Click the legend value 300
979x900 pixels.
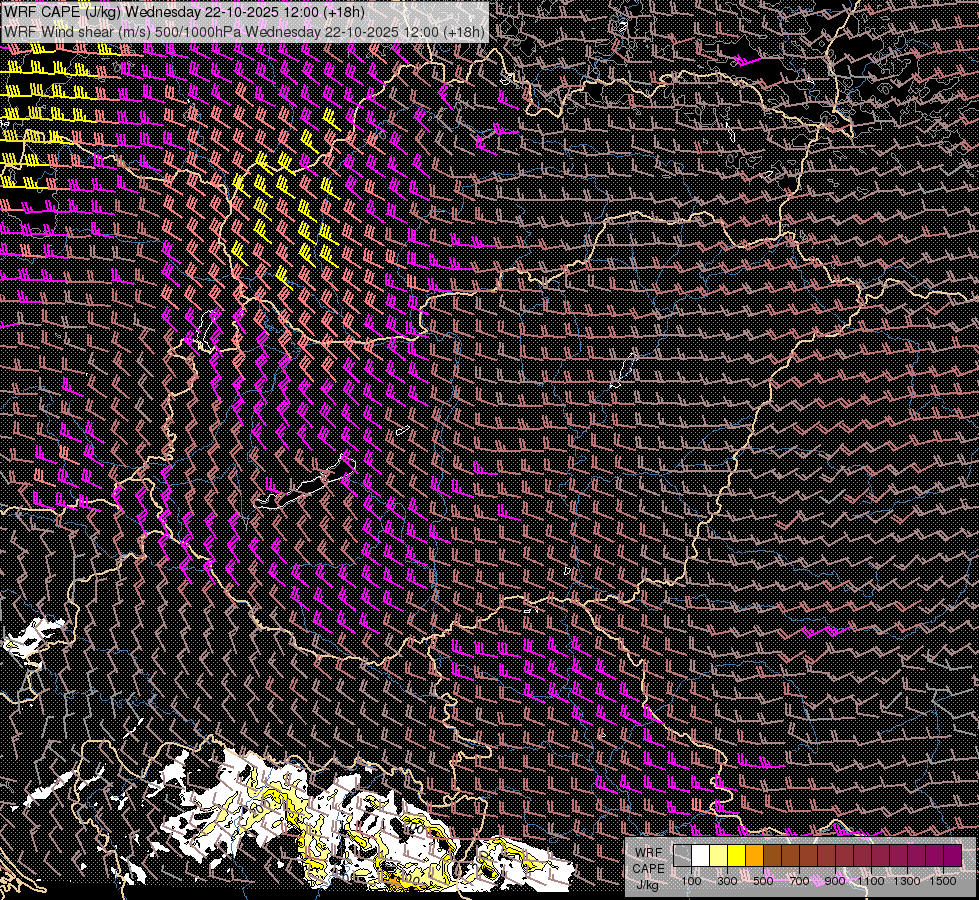click(727, 881)
